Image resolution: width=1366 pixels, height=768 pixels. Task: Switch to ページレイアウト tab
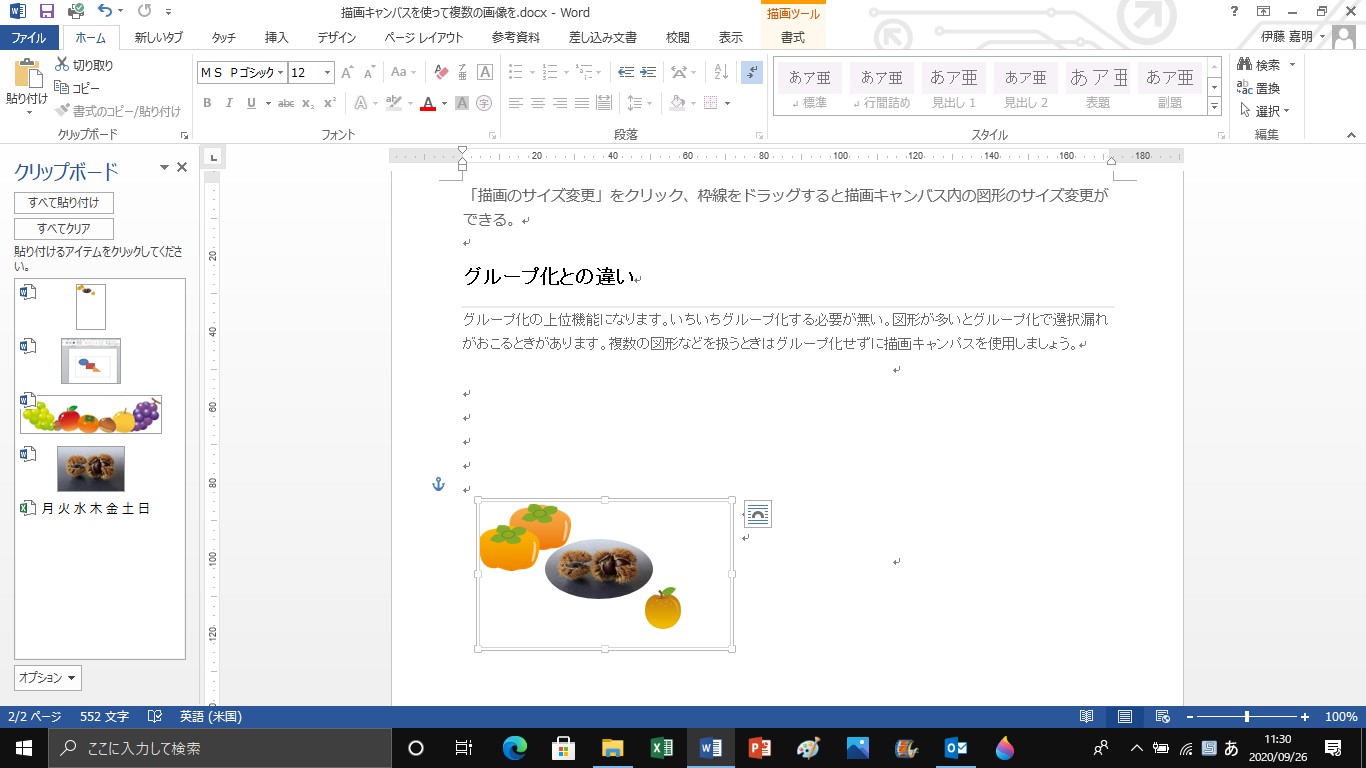(424, 38)
